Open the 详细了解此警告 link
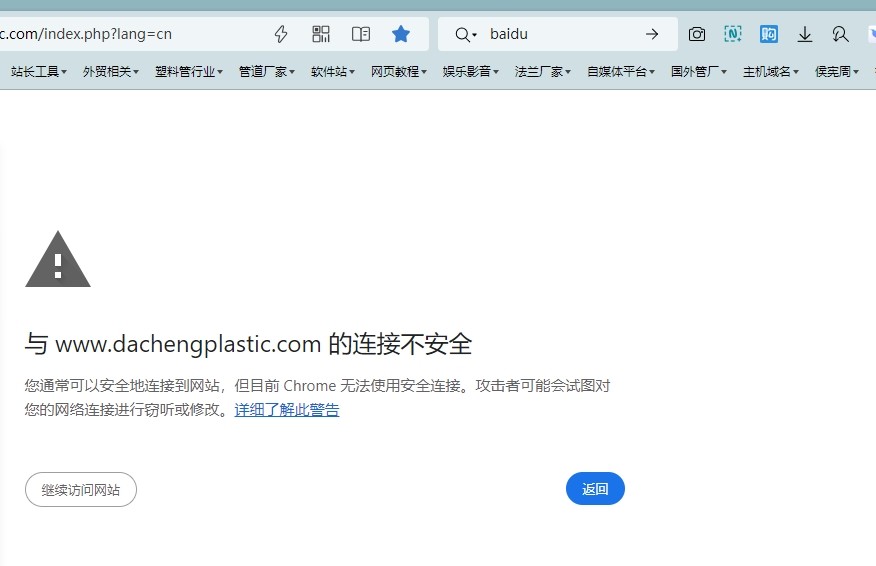 [x=287, y=410]
